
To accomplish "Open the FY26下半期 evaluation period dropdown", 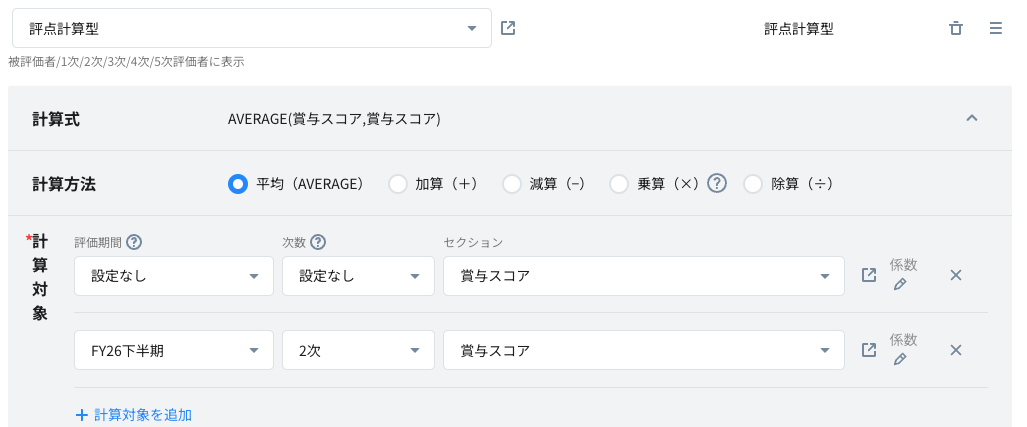I will coord(174,350).
